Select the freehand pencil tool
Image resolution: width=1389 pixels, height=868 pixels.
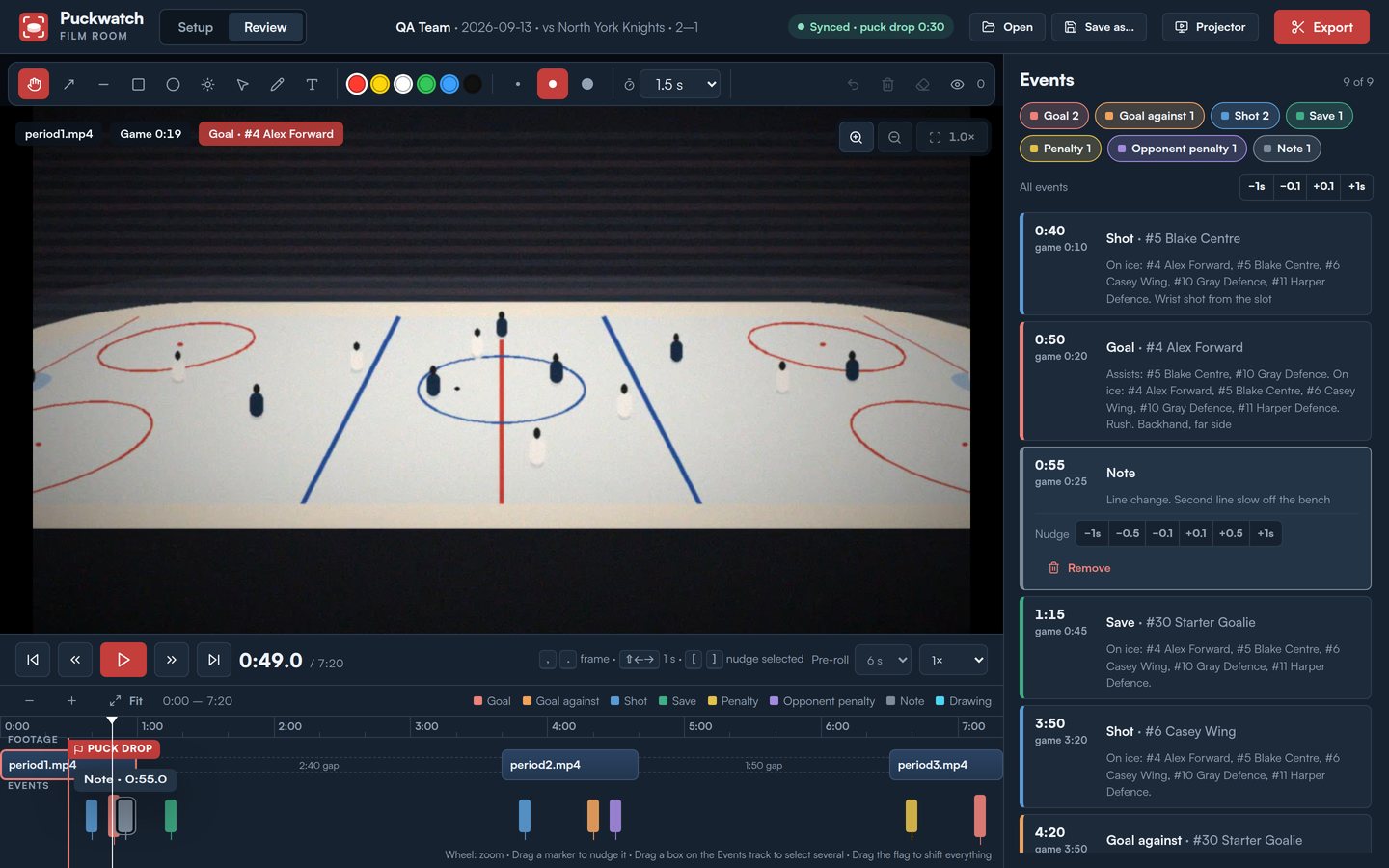coord(277,85)
